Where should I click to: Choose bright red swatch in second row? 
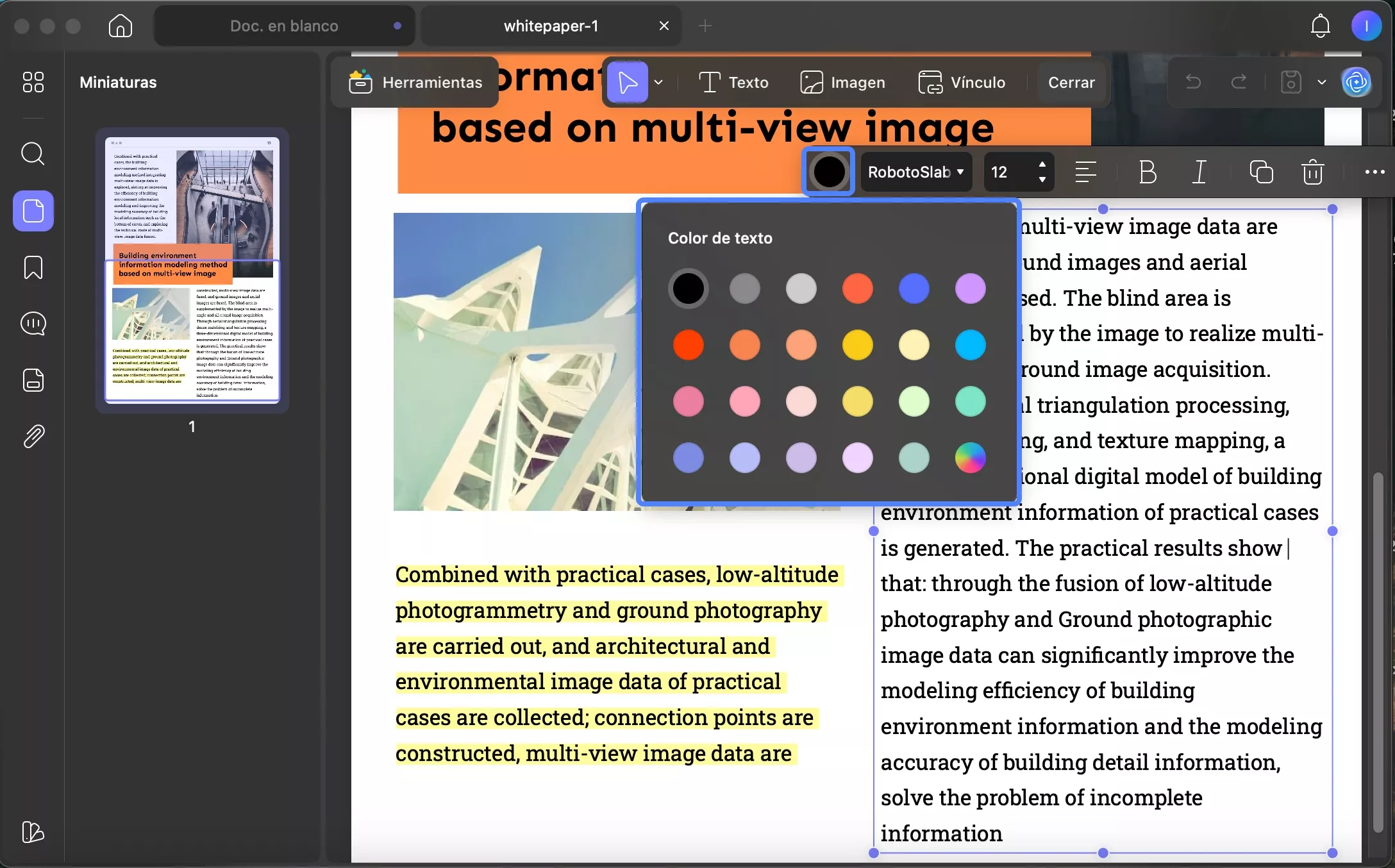[689, 345]
